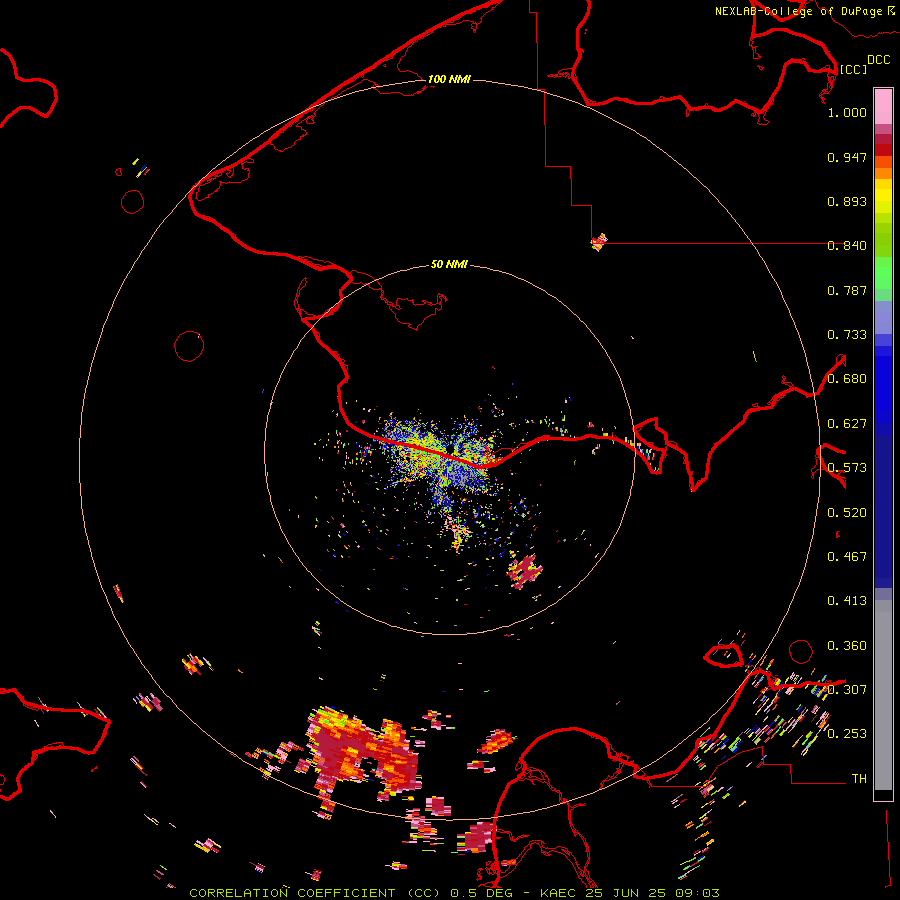
Task: Click the bright blue segment of color bar
Action: tap(883, 390)
